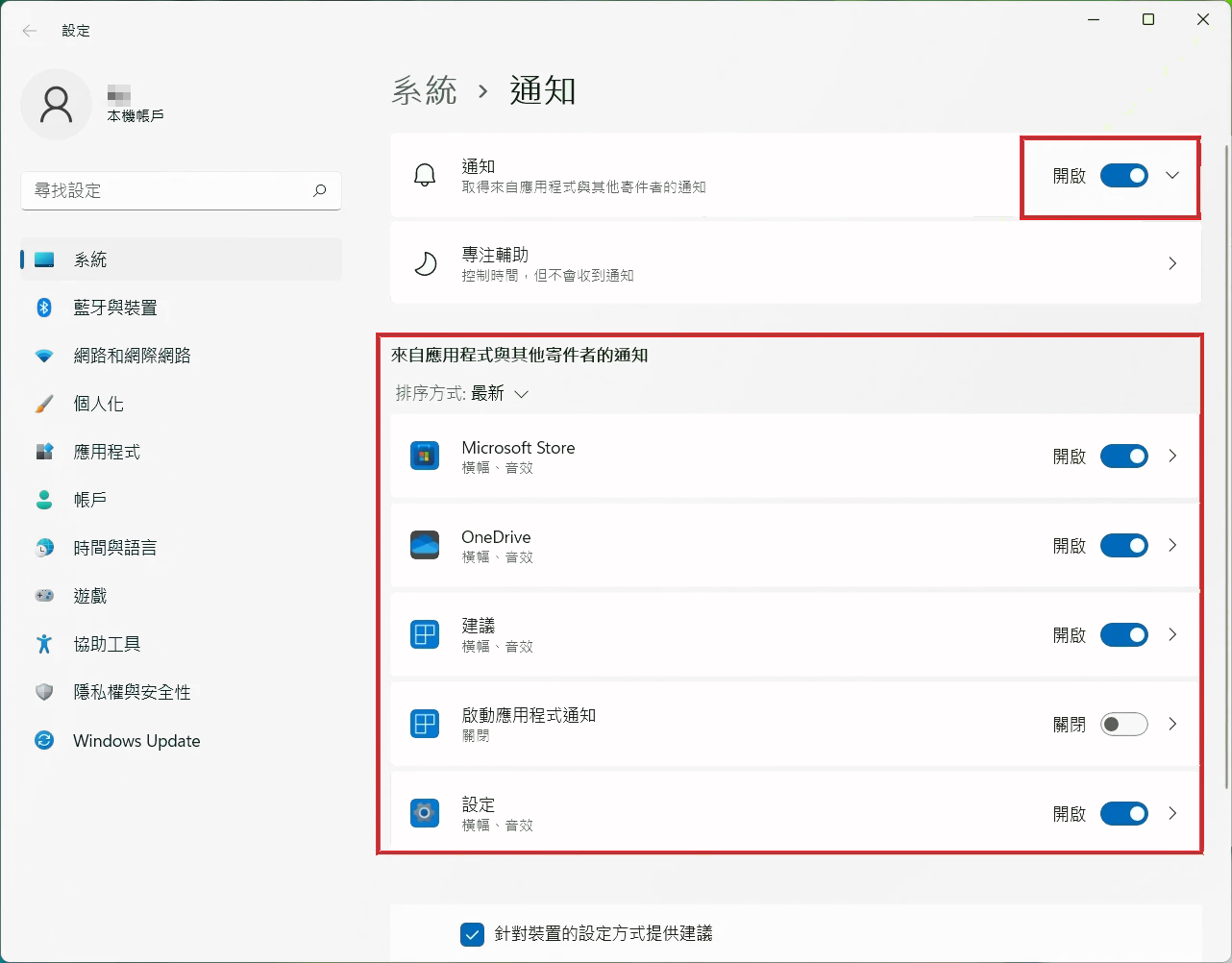Open 時間與語言 settings page
The height and width of the screenshot is (963, 1232).
pos(181,548)
